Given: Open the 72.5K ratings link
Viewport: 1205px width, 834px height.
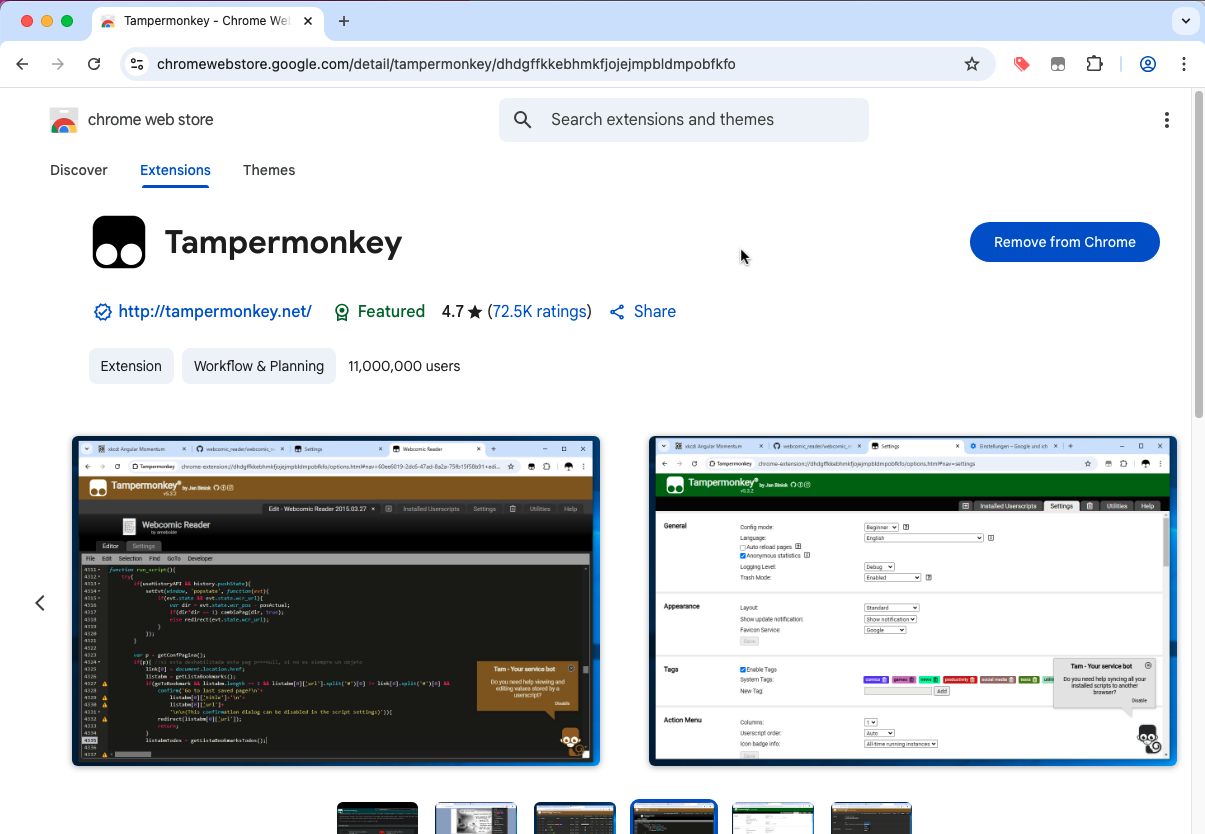Looking at the screenshot, I should pos(539,312).
